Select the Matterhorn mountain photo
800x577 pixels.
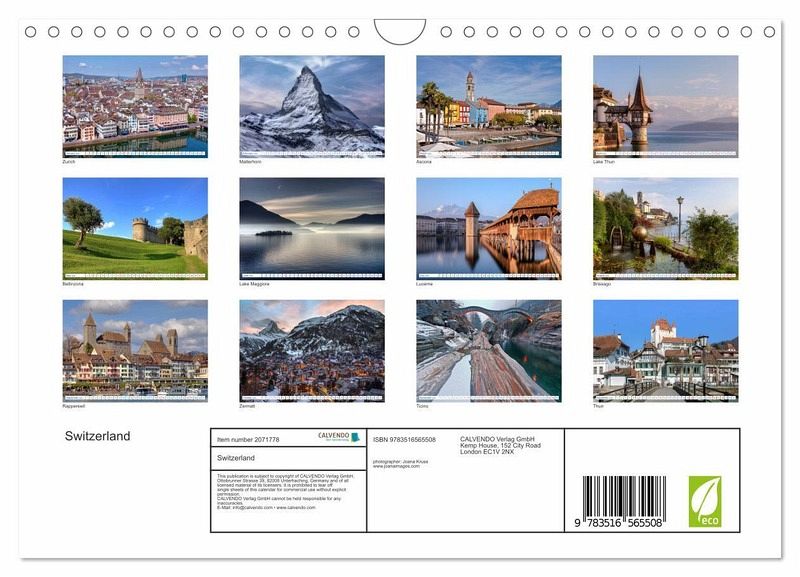[312, 105]
